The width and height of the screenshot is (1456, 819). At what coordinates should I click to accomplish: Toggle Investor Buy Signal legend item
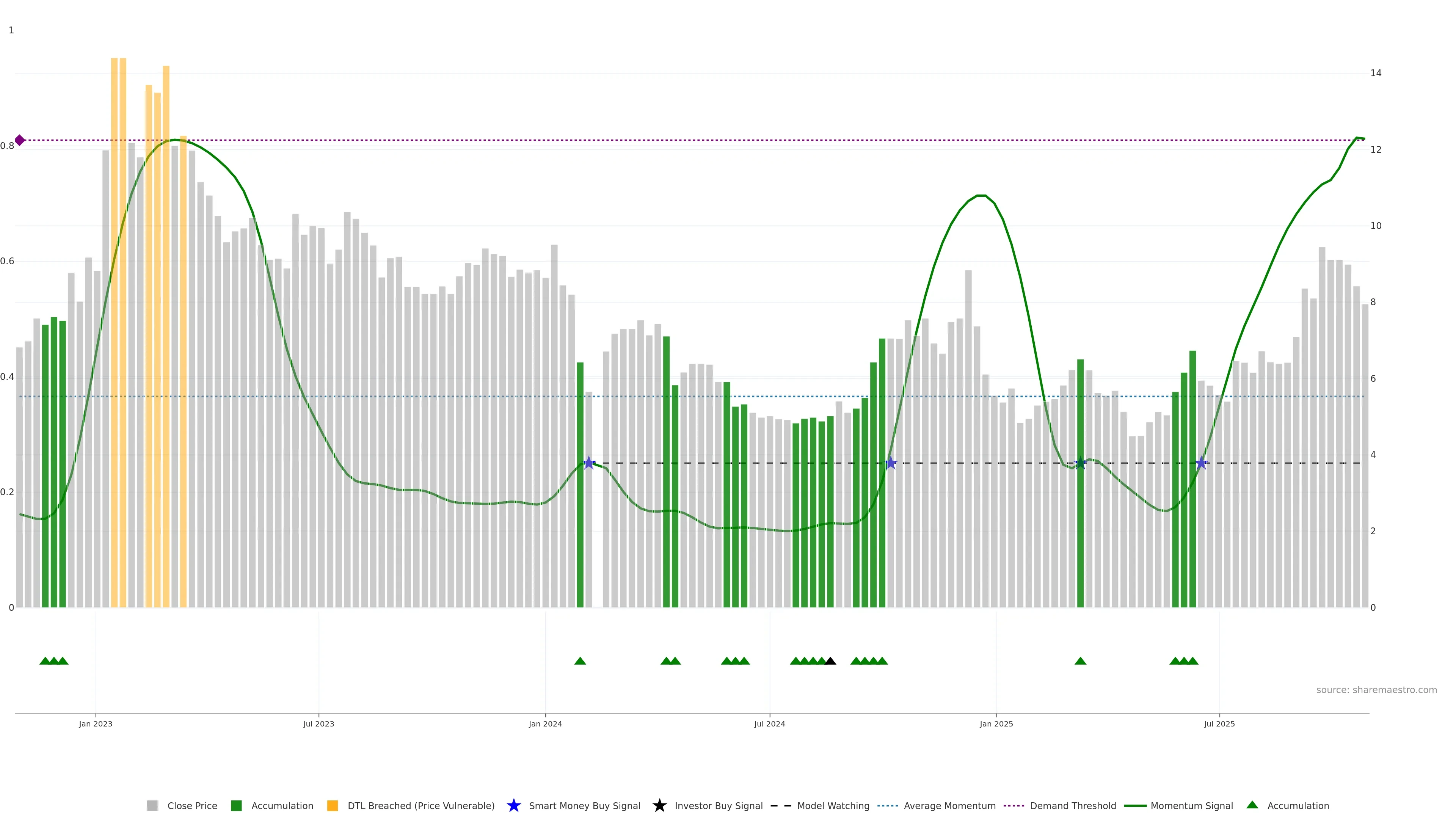coord(719,806)
